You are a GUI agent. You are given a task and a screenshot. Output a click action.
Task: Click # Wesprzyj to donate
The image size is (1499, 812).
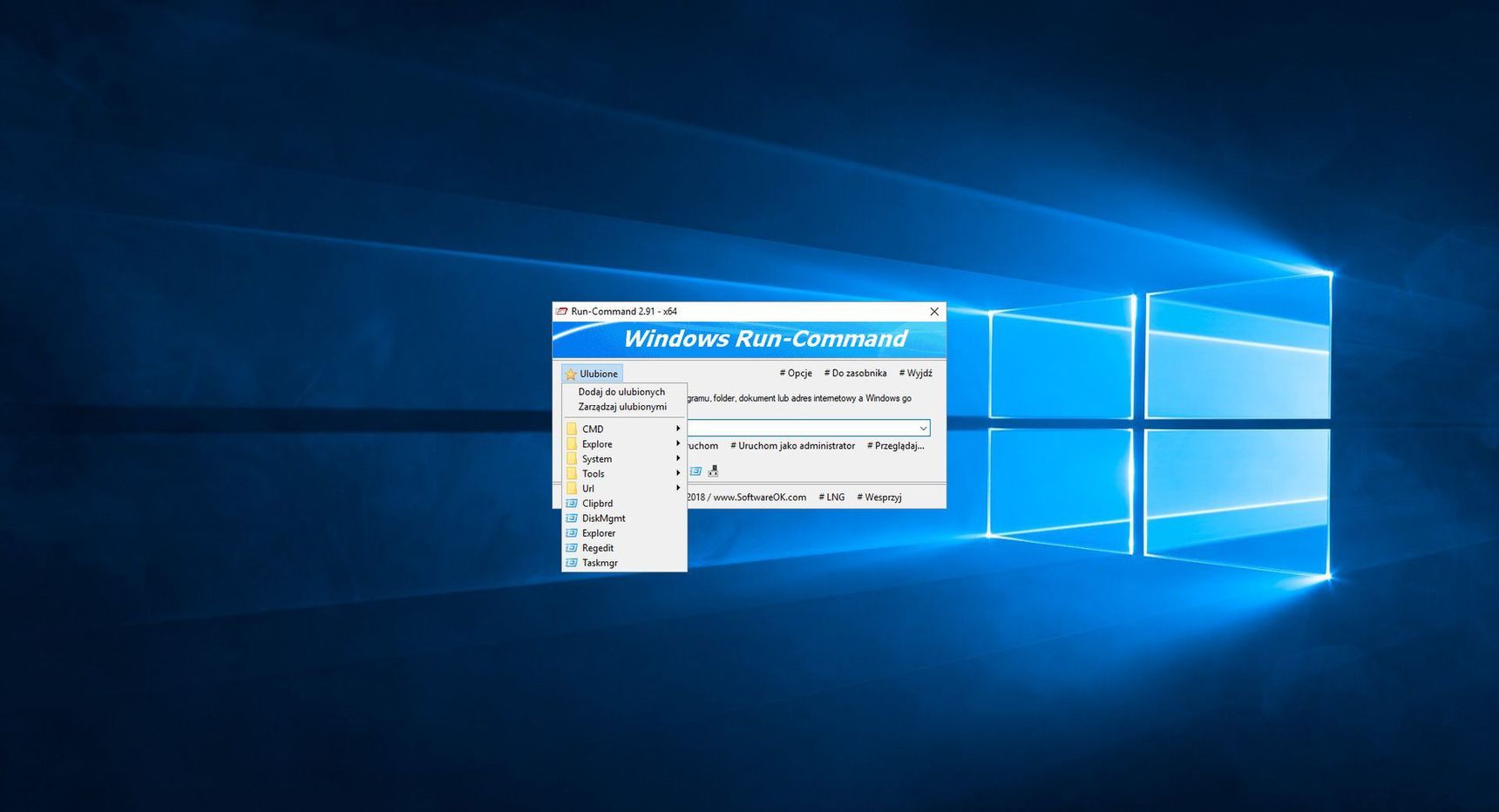[x=879, y=497]
